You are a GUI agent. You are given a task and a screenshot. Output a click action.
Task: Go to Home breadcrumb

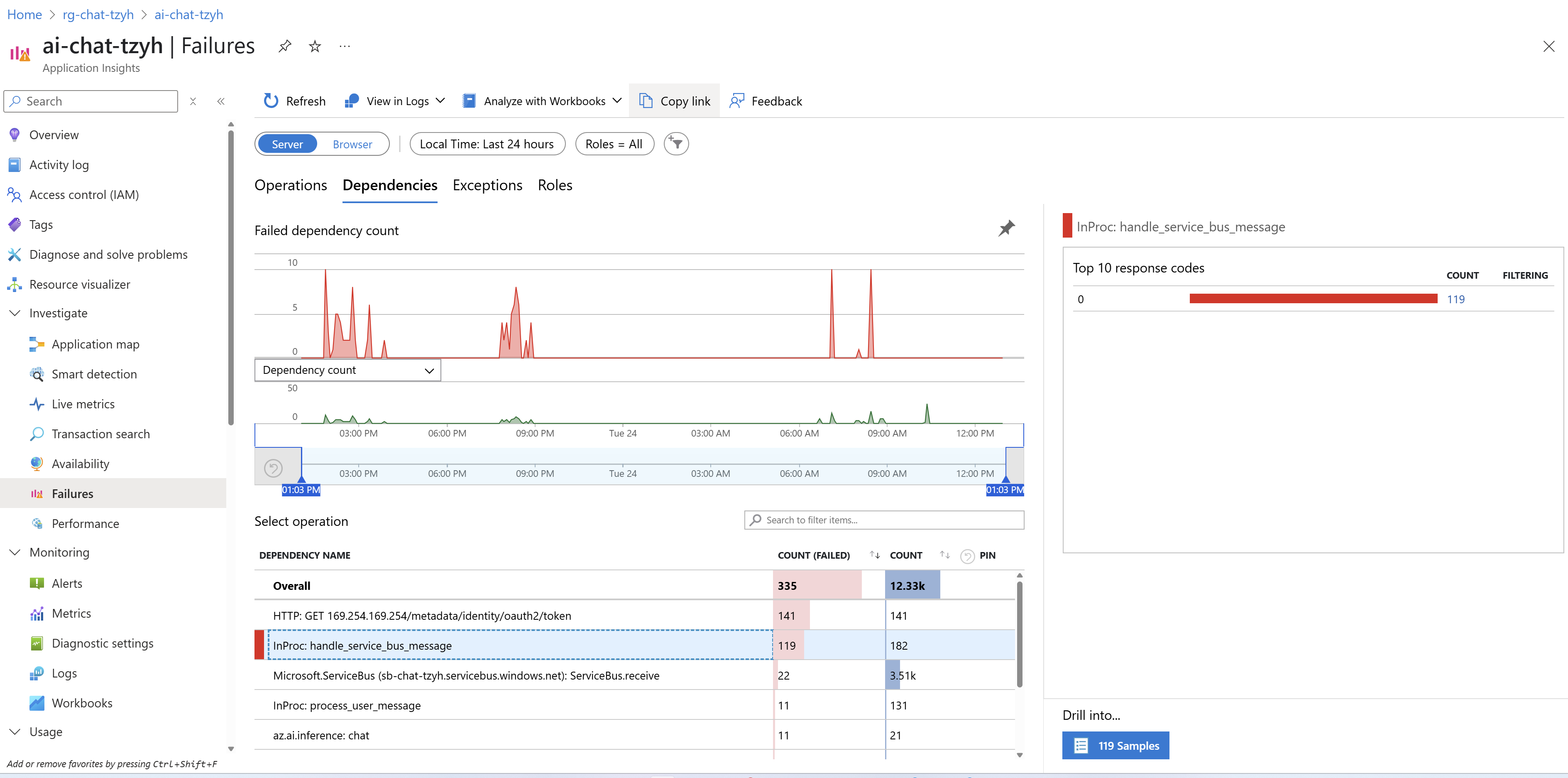click(x=24, y=15)
